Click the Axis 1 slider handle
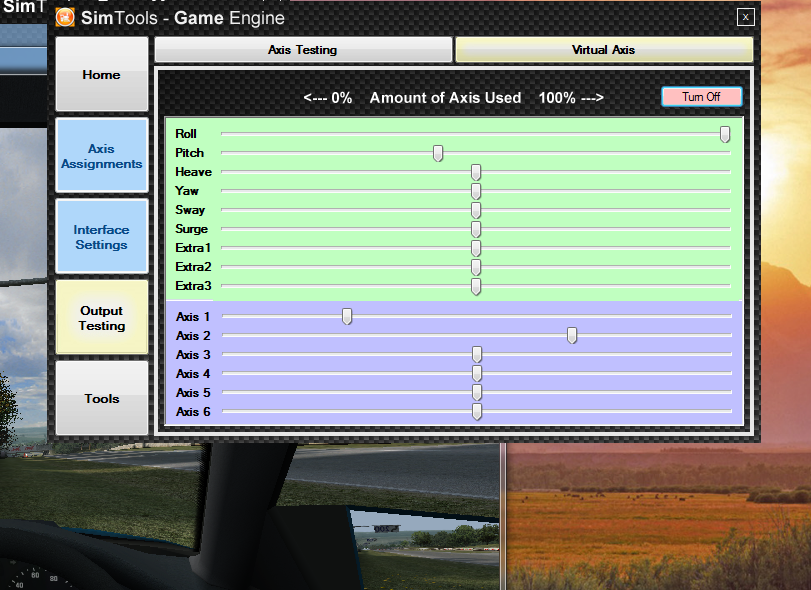This screenshot has height=590, width=811. point(347,316)
